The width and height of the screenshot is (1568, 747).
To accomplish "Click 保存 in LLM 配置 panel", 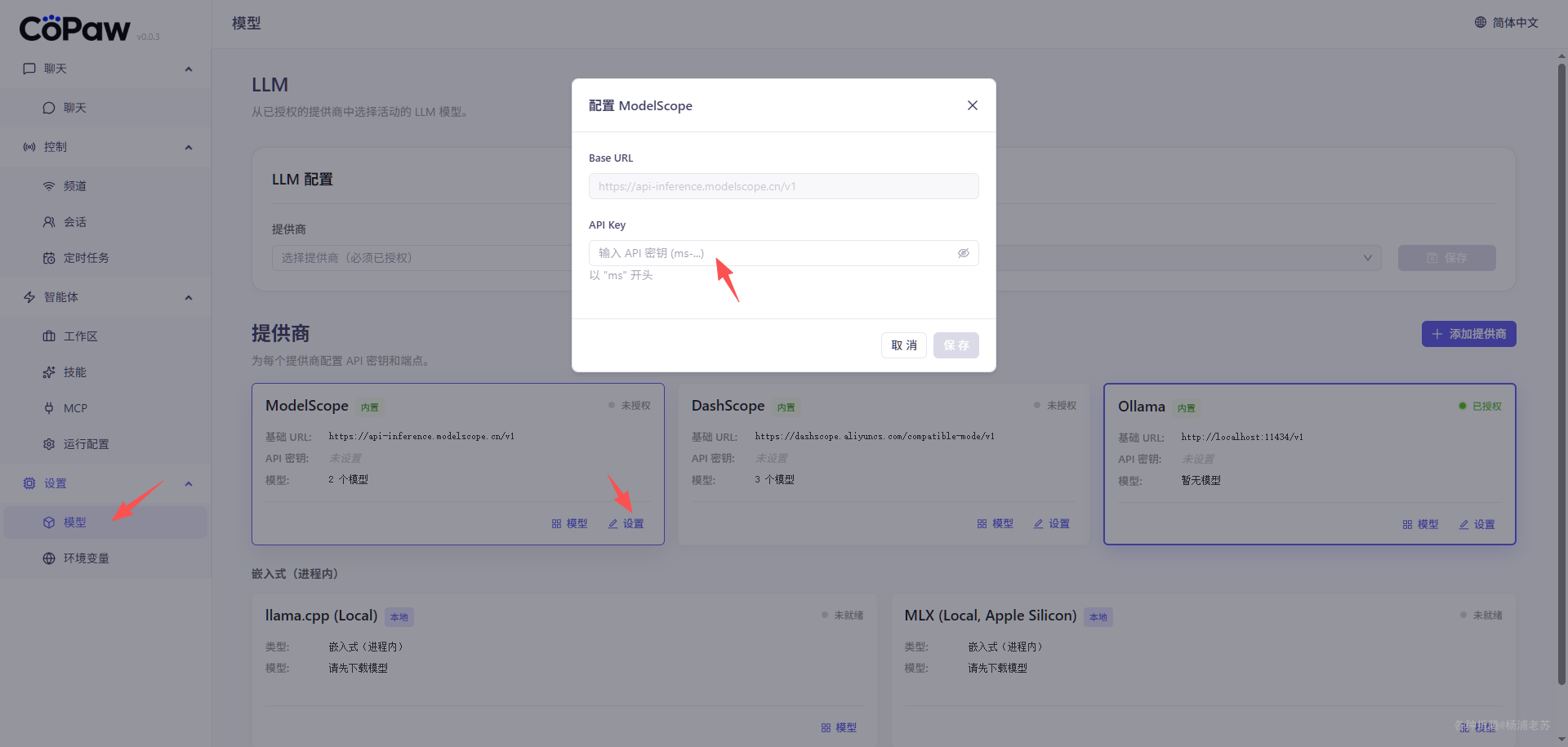I will pos(1447,258).
